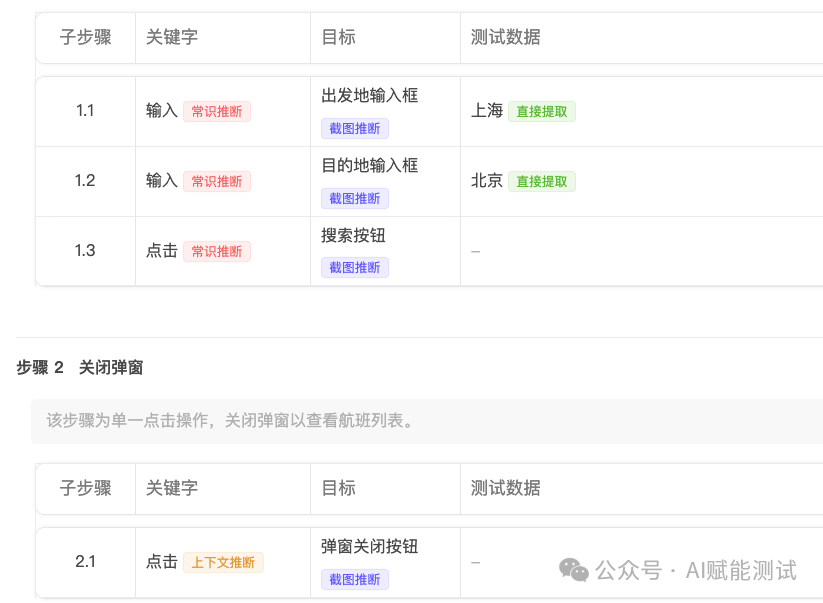Click the 出发地输入框 target text
823x603 pixels.
[x=369, y=96]
